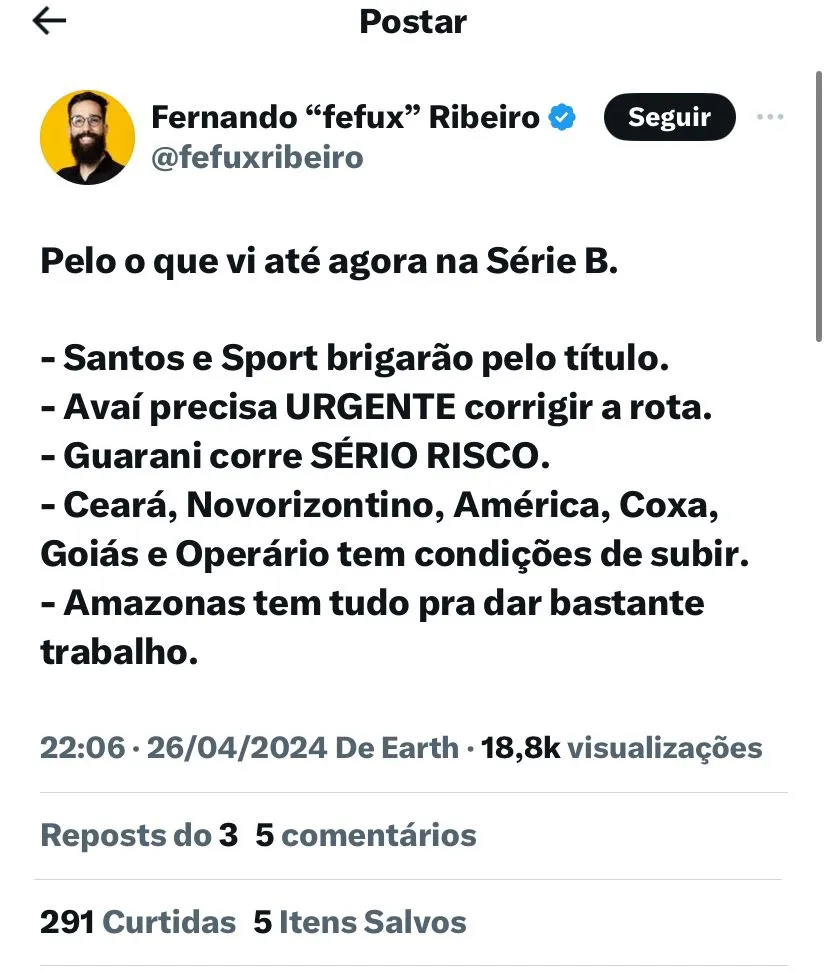Open the three-dot more options menu
The width and height of the screenshot is (828, 971).
[x=770, y=117]
